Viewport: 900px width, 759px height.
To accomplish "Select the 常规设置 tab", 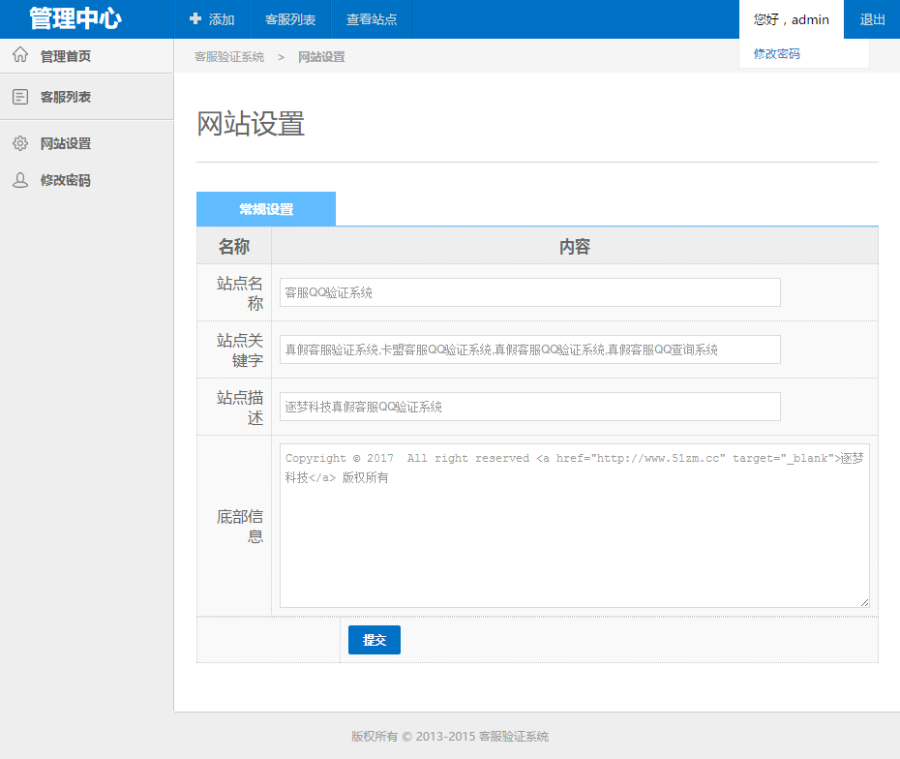I will click(266, 208).
